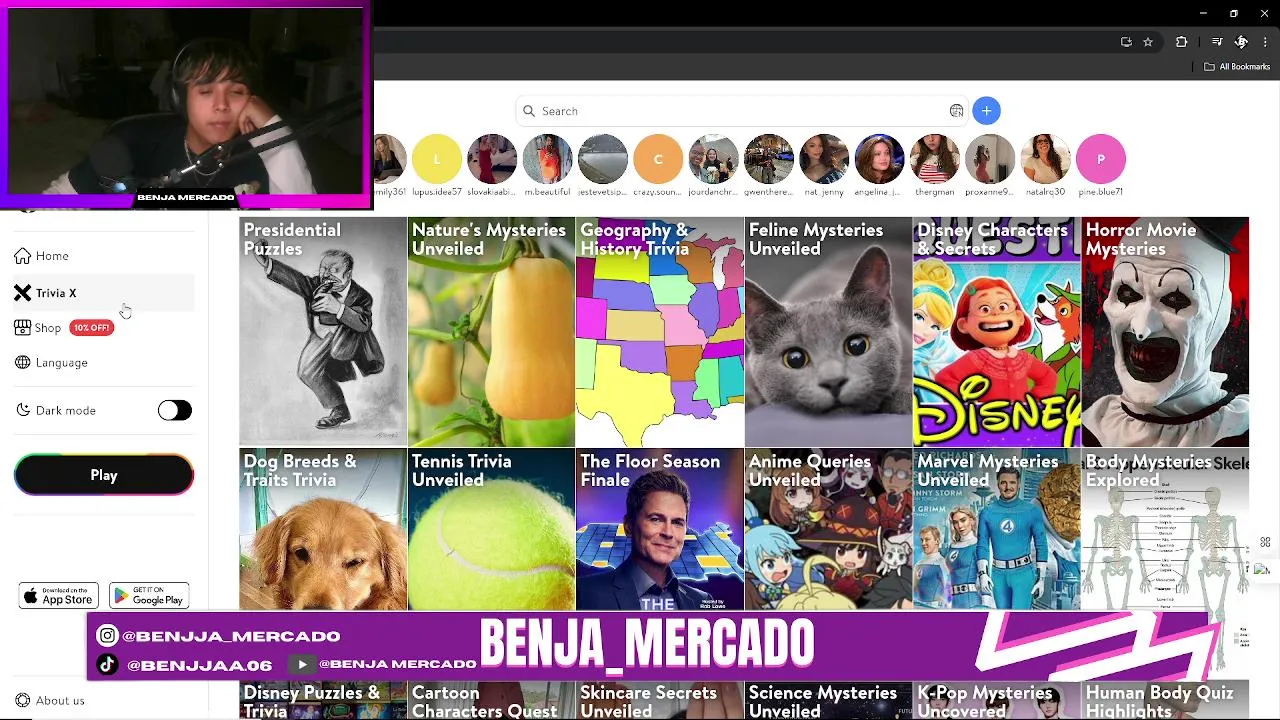Open Tennis Trivia Unveiled card
The image size is (1280, 720).
[491, 530]
